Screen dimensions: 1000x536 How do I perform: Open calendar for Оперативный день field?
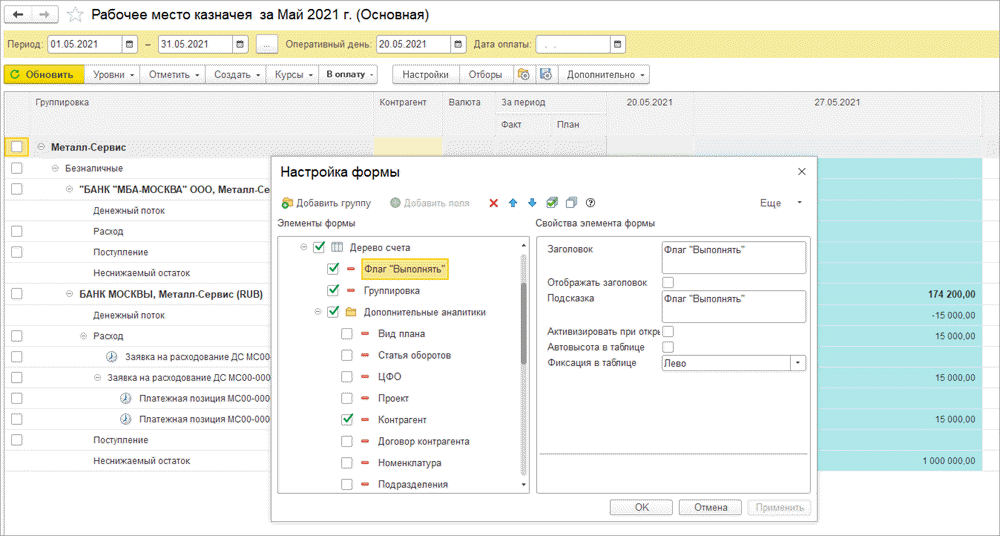(458, 44)
